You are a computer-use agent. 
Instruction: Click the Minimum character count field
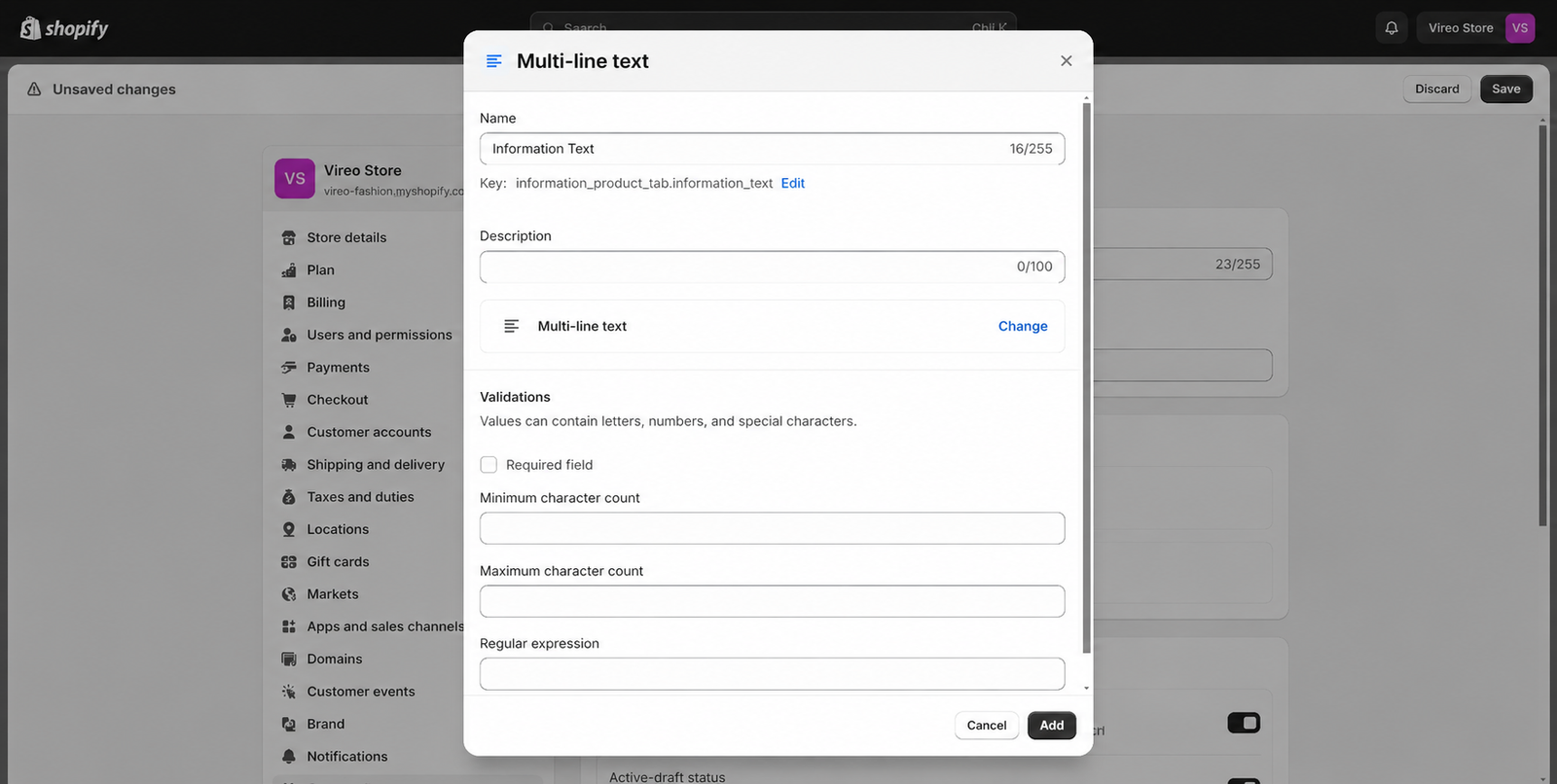(x=773, y=528)
